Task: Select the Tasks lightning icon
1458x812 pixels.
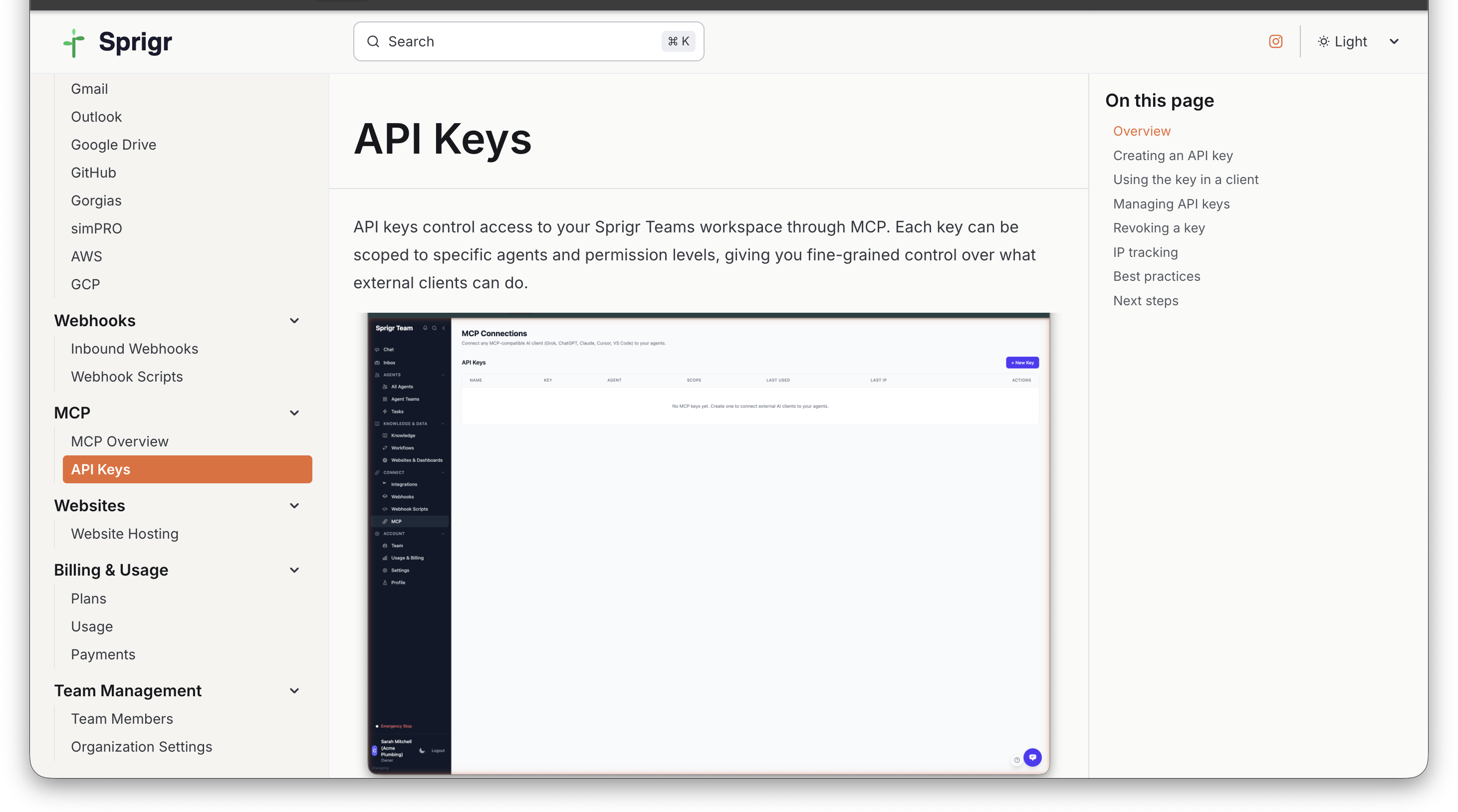Action: coord(385,412)
